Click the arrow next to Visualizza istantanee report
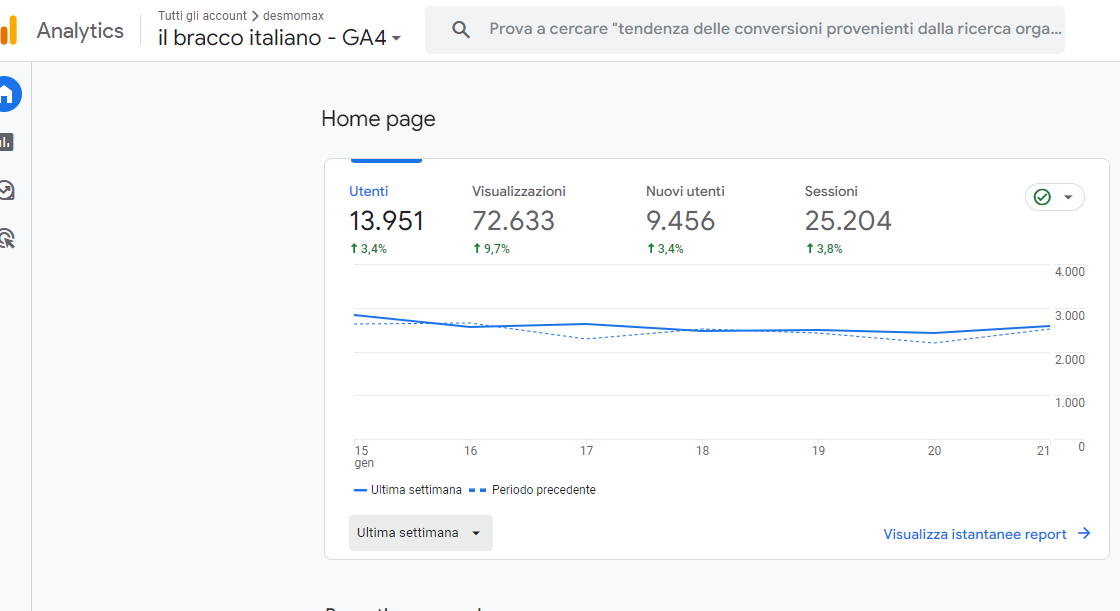The image size is (1120, 611). click(x=1084, y=534)
